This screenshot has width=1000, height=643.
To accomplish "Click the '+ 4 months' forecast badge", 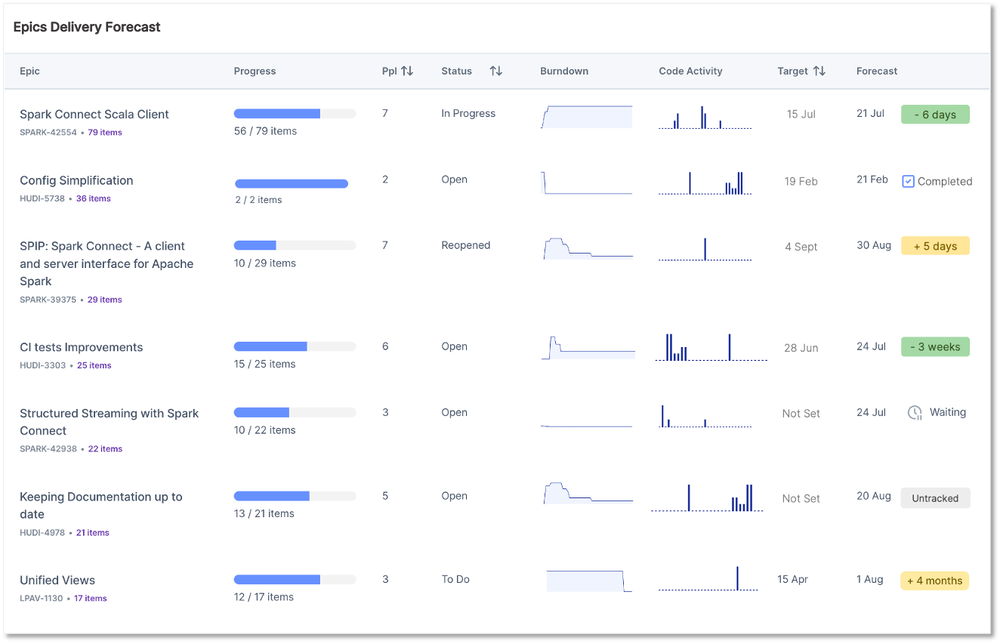I will pos(934,580).
